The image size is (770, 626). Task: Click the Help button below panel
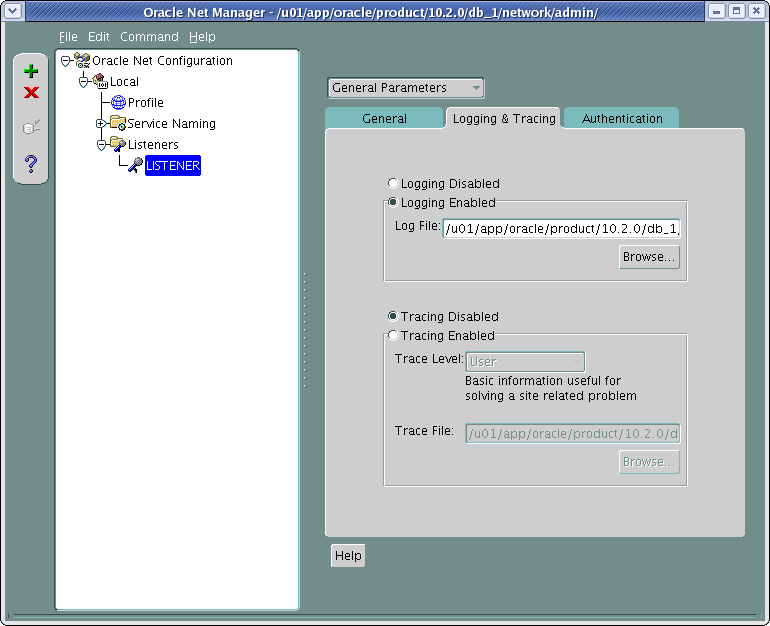click(348, 555)
